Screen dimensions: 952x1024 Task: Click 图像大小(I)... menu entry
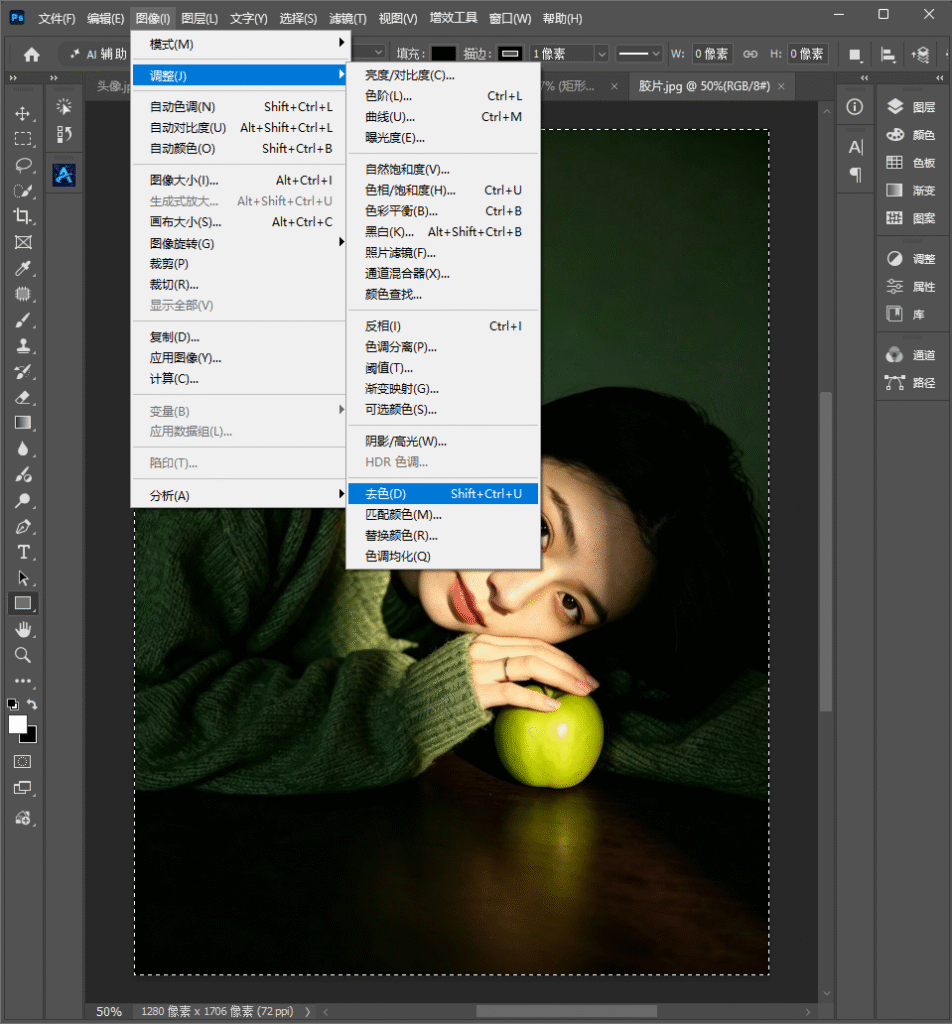pos(240,180)
